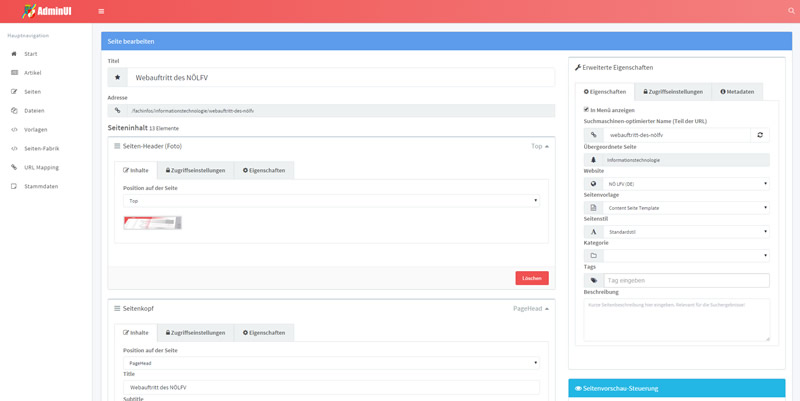800x401 pixels.
Task: Open the Website dropdown
Action: coord(686,184)
